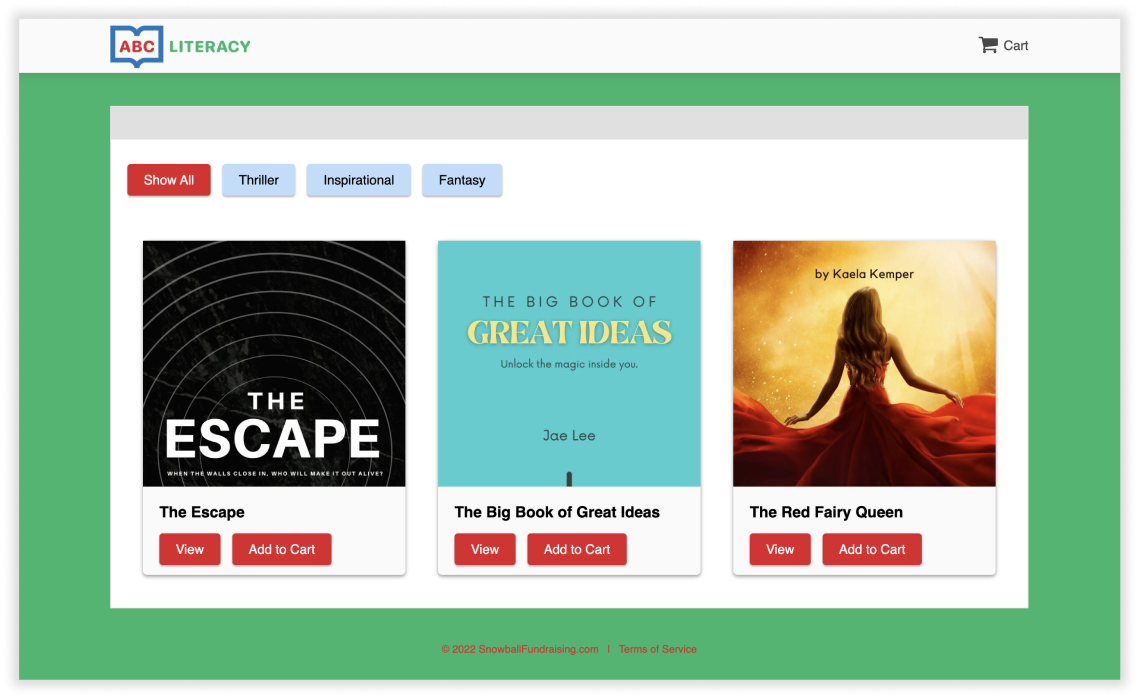Click 'The Big Book of Great Ideas' title

(557, 512)
